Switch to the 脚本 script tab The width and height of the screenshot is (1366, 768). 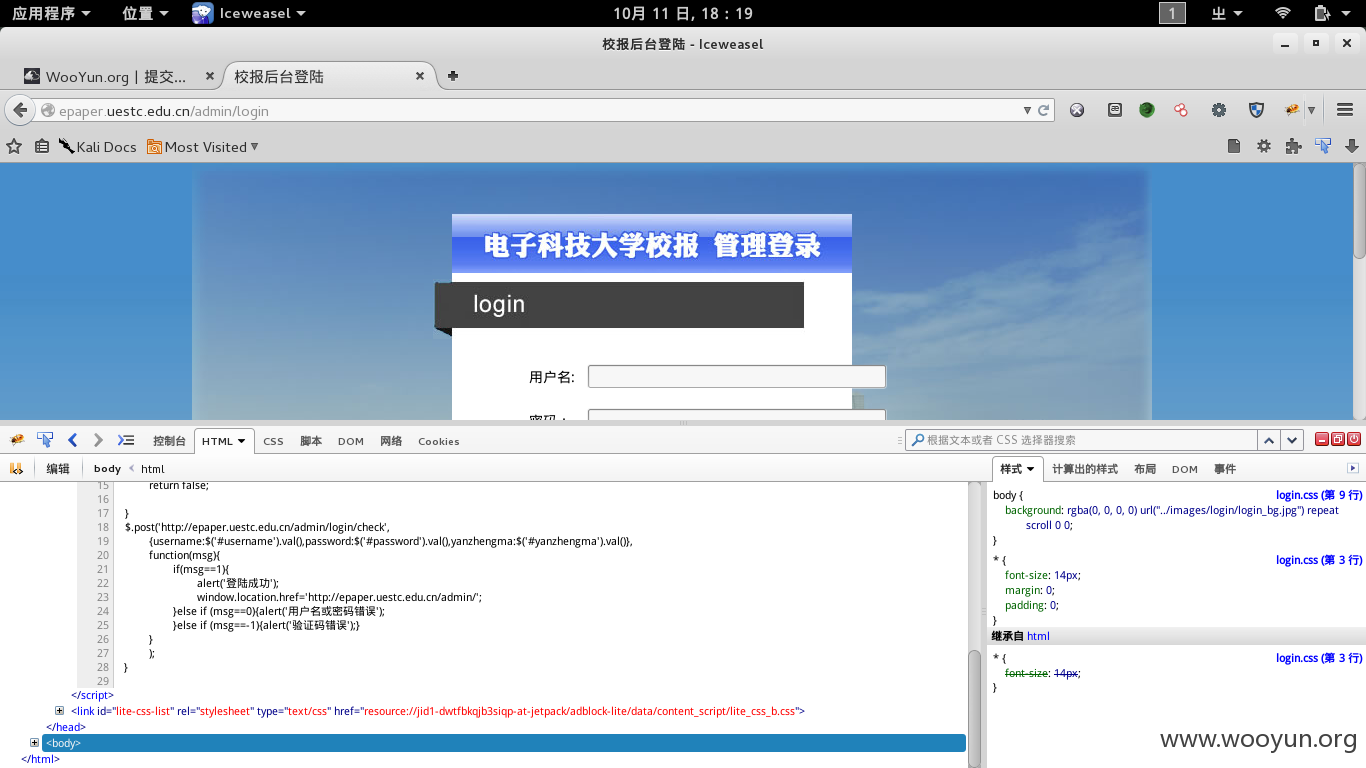311,441
